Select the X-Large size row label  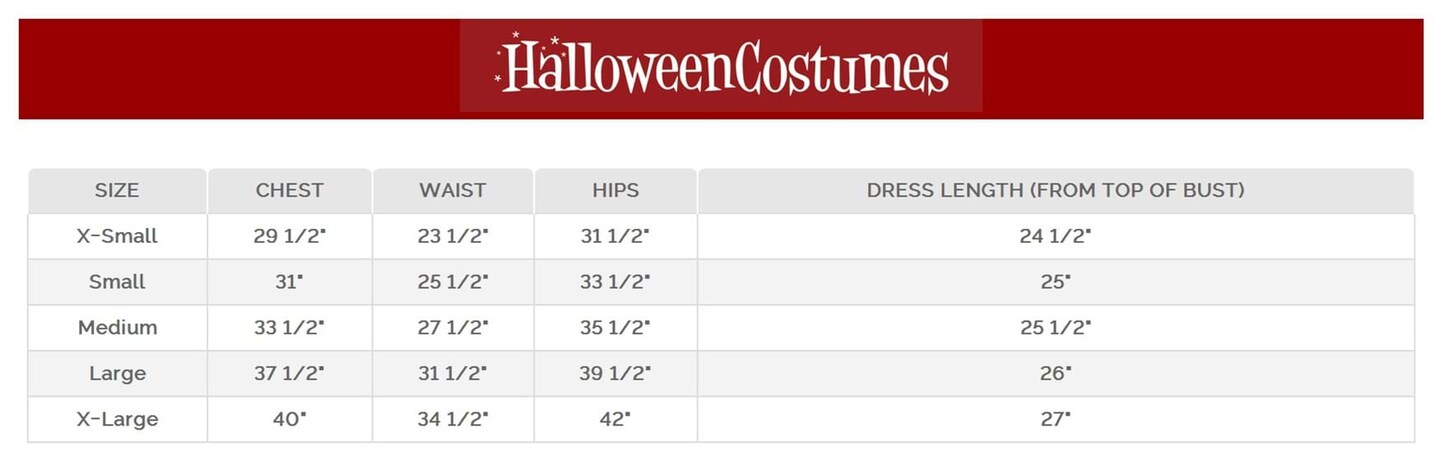117,420
